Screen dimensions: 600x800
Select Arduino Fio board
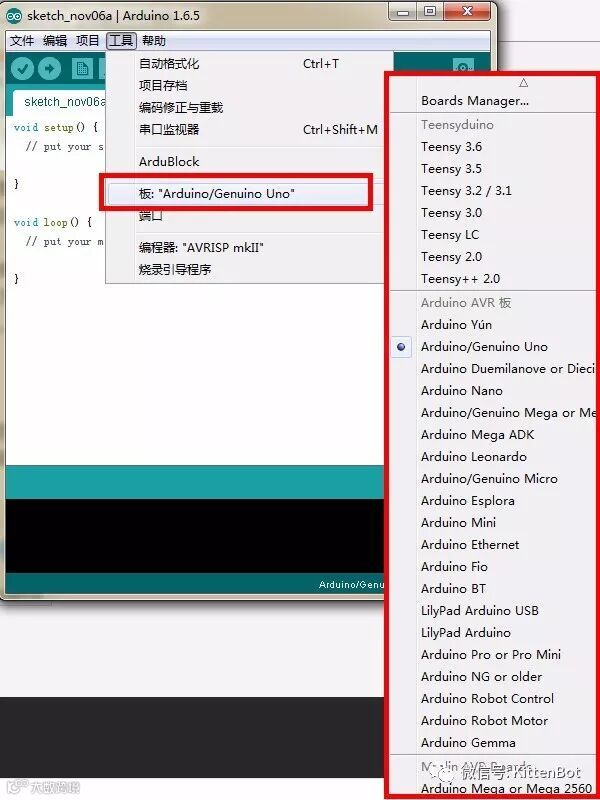[x=493, y=566]
